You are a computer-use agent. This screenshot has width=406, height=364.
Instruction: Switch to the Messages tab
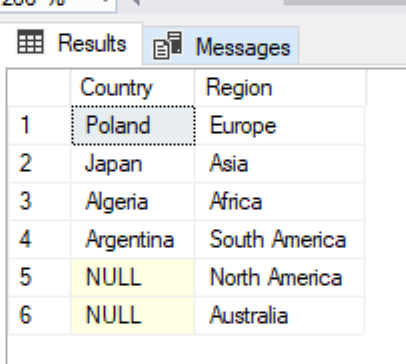221,46
